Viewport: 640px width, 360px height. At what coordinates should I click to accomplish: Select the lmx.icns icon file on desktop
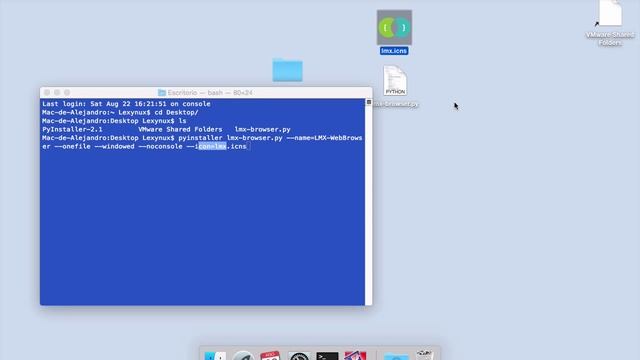pyautogui.click(x=394, y=27)
